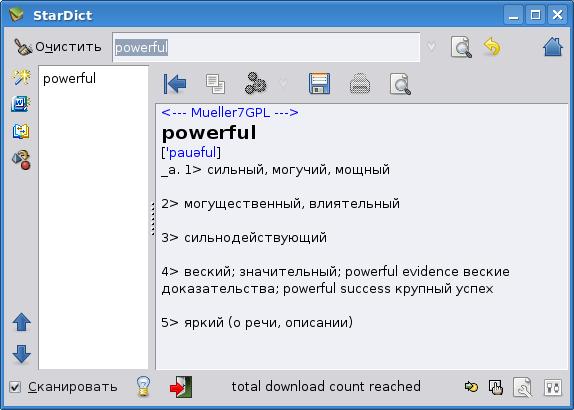Click the StarDict title bar app icon
Viewport: 574px width, 410px height.
(16, 15)
